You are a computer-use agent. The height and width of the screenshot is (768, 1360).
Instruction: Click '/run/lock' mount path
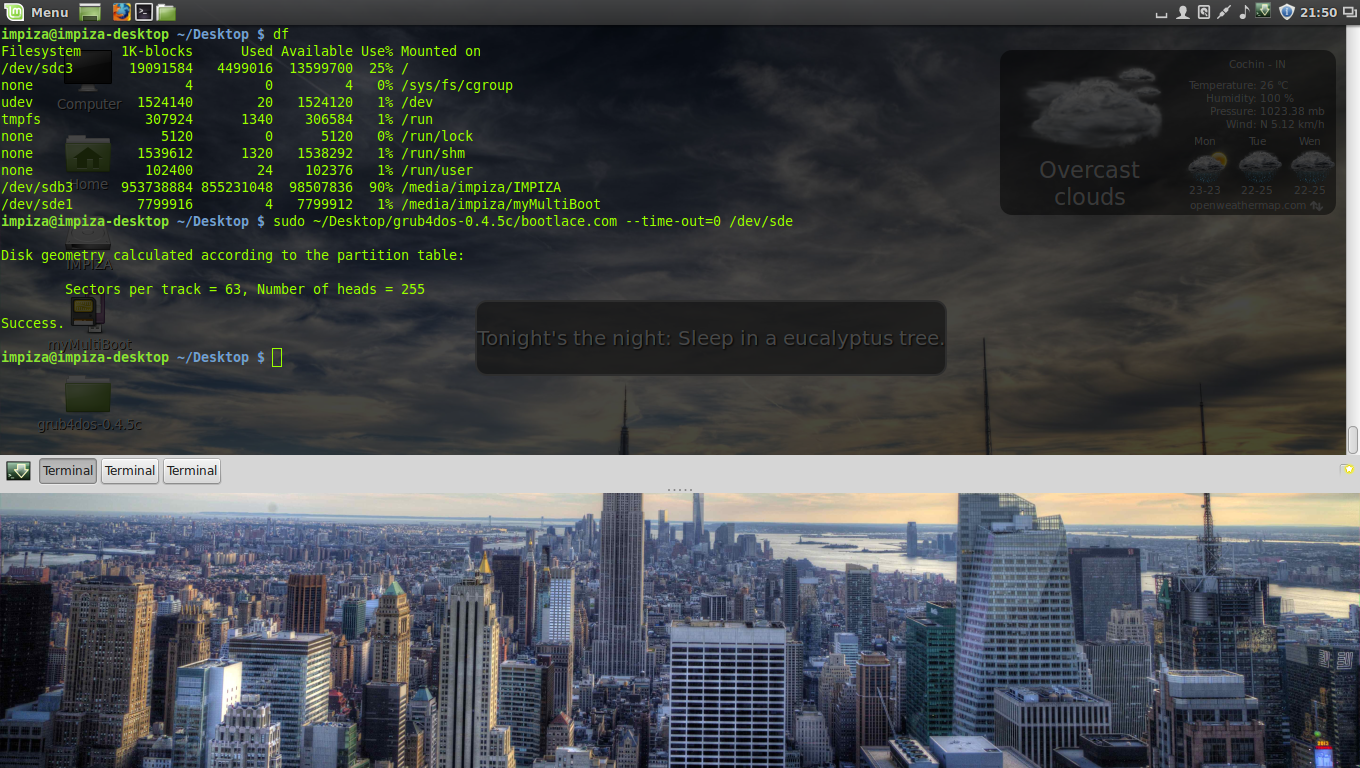(x=437, y=136)
